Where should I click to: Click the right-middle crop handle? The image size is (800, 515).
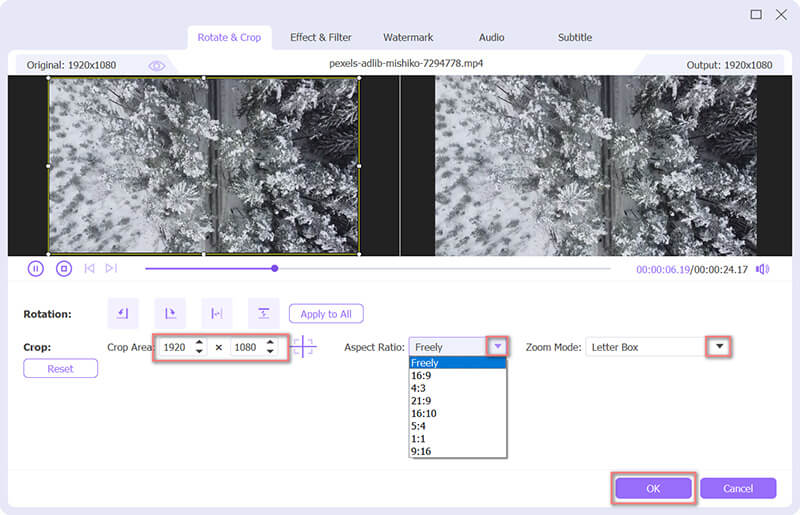[359, 166]
